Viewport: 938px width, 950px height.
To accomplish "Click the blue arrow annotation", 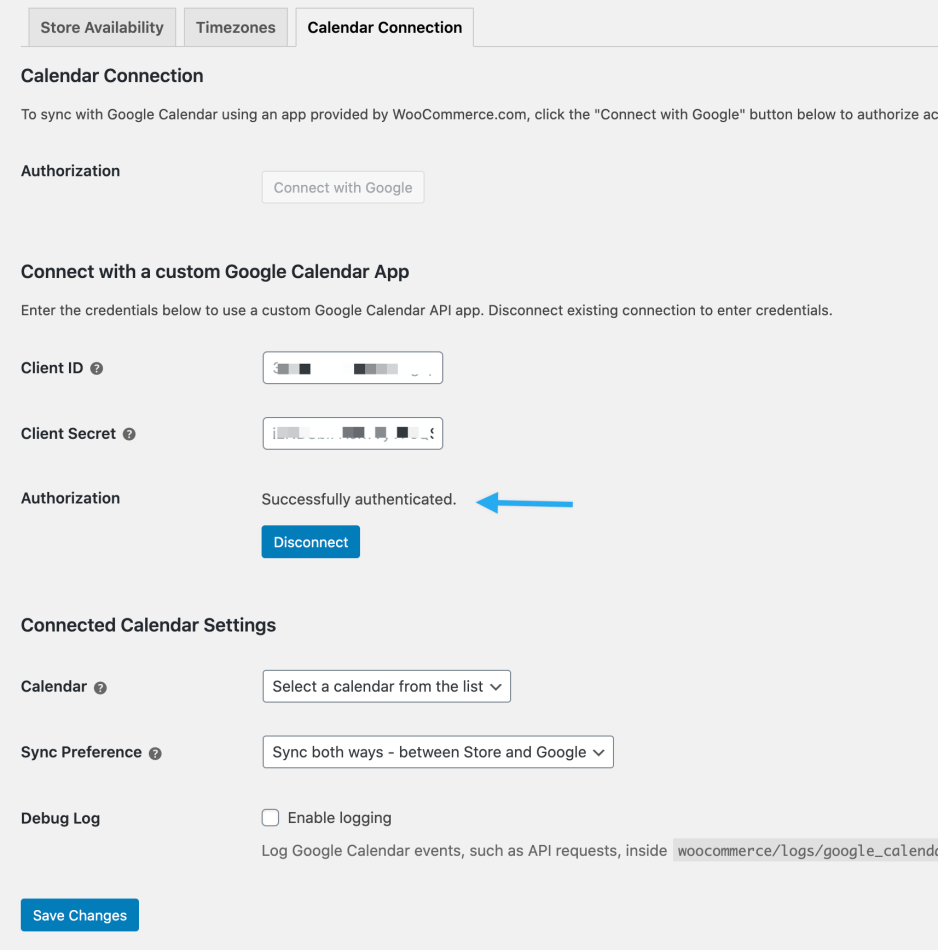I will pyautogui.click(x=525, y=502).
